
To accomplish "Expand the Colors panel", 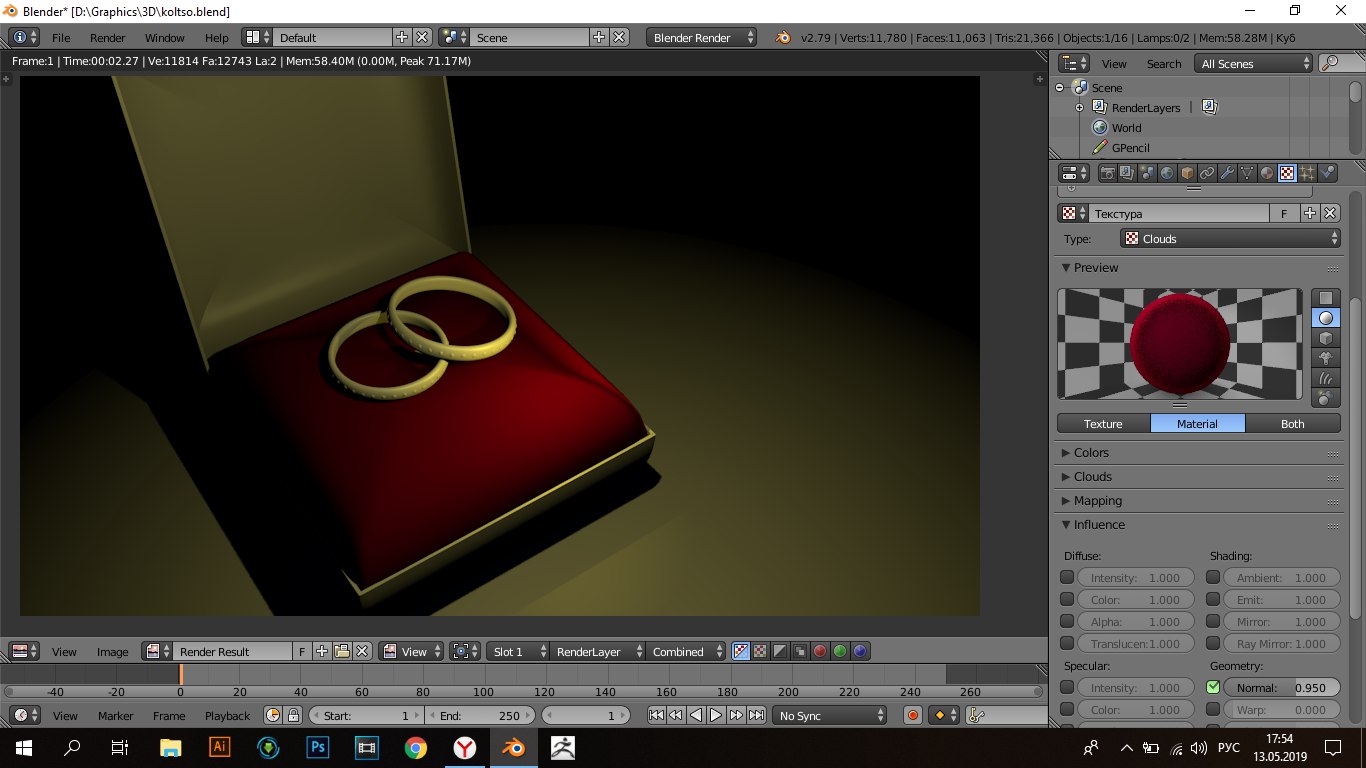I will (x=1092, y=453).
